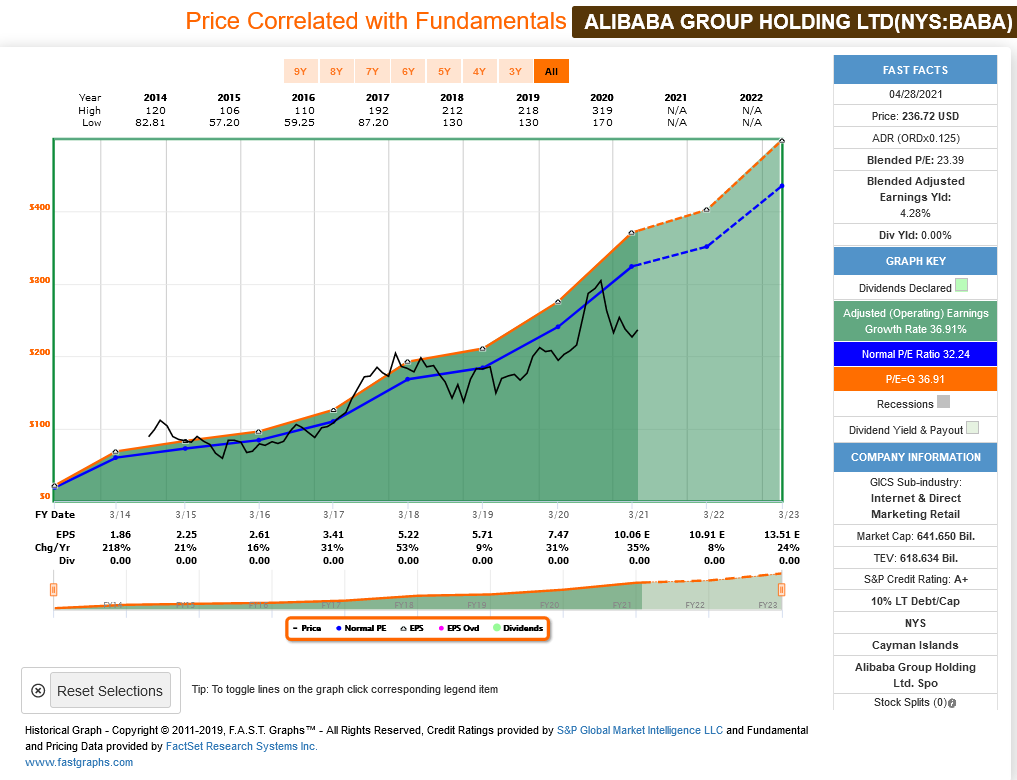Open the FactSet Research Systems Inc. link

[x=242, y=746]
